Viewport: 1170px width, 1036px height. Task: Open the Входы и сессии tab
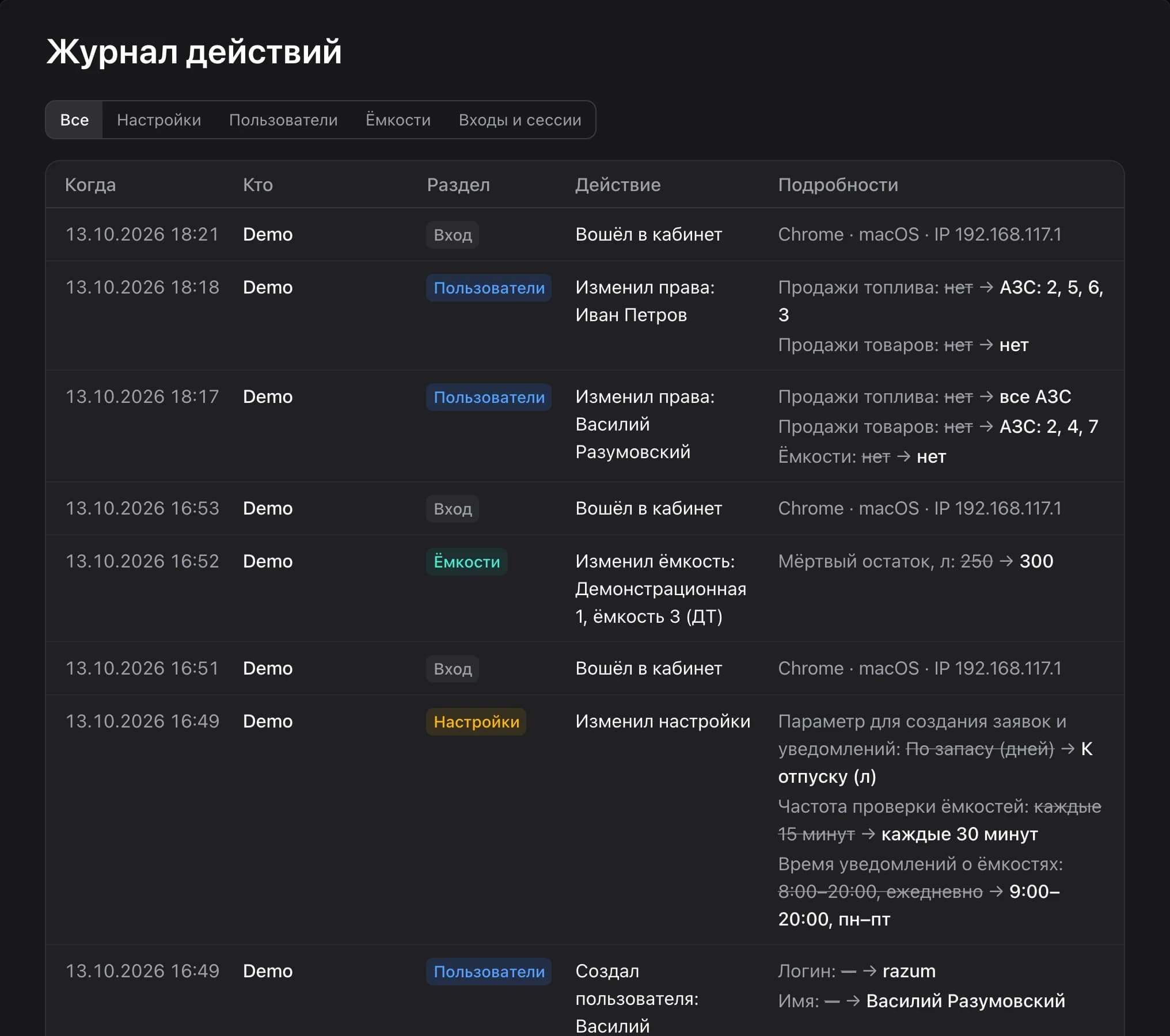pyautogui.click(x=520, y=120)
